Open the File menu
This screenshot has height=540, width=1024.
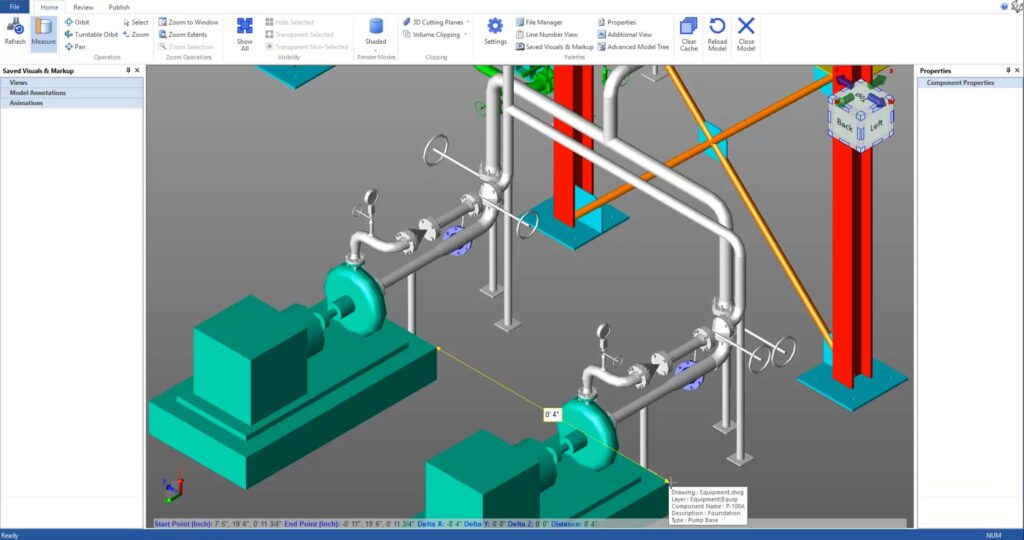15,7
